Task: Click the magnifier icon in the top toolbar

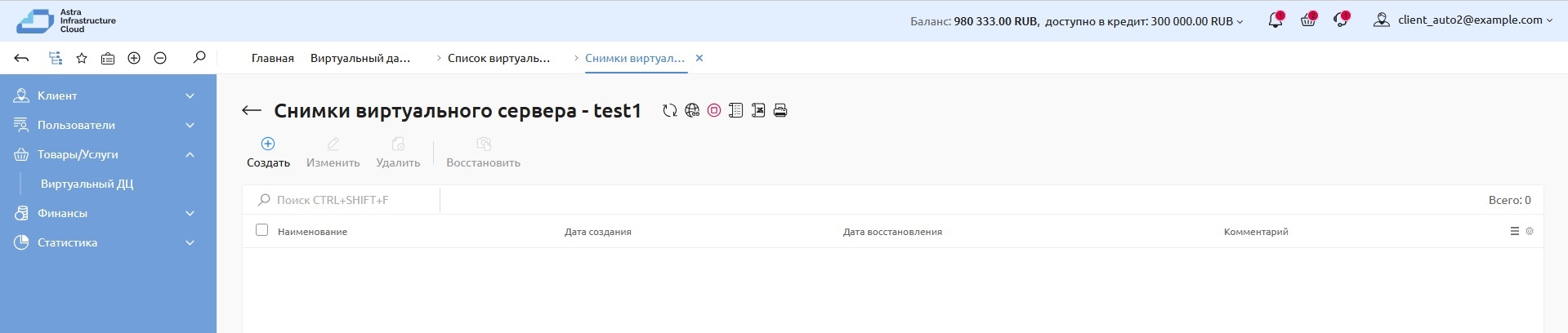Action: (x=199, y=58)
